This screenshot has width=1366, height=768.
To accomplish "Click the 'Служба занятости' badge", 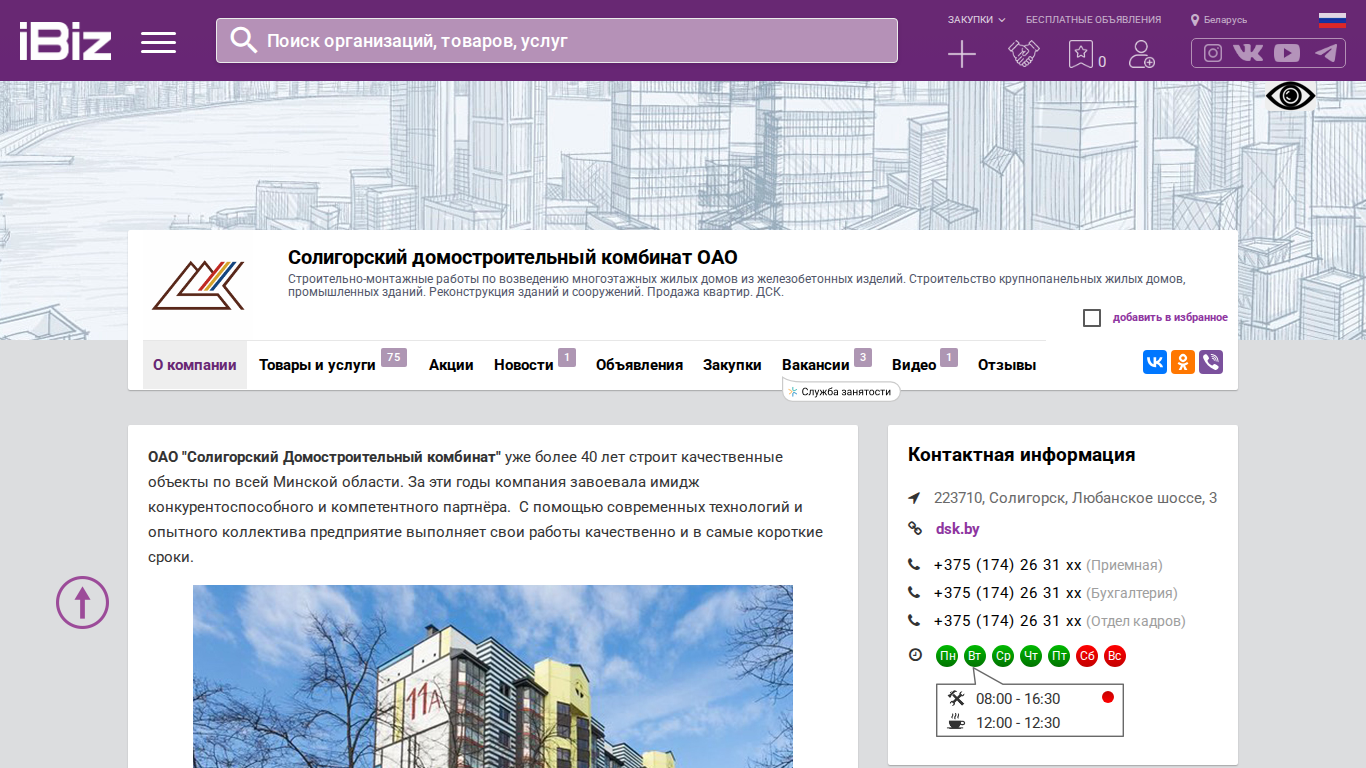I will coord(841,392).
